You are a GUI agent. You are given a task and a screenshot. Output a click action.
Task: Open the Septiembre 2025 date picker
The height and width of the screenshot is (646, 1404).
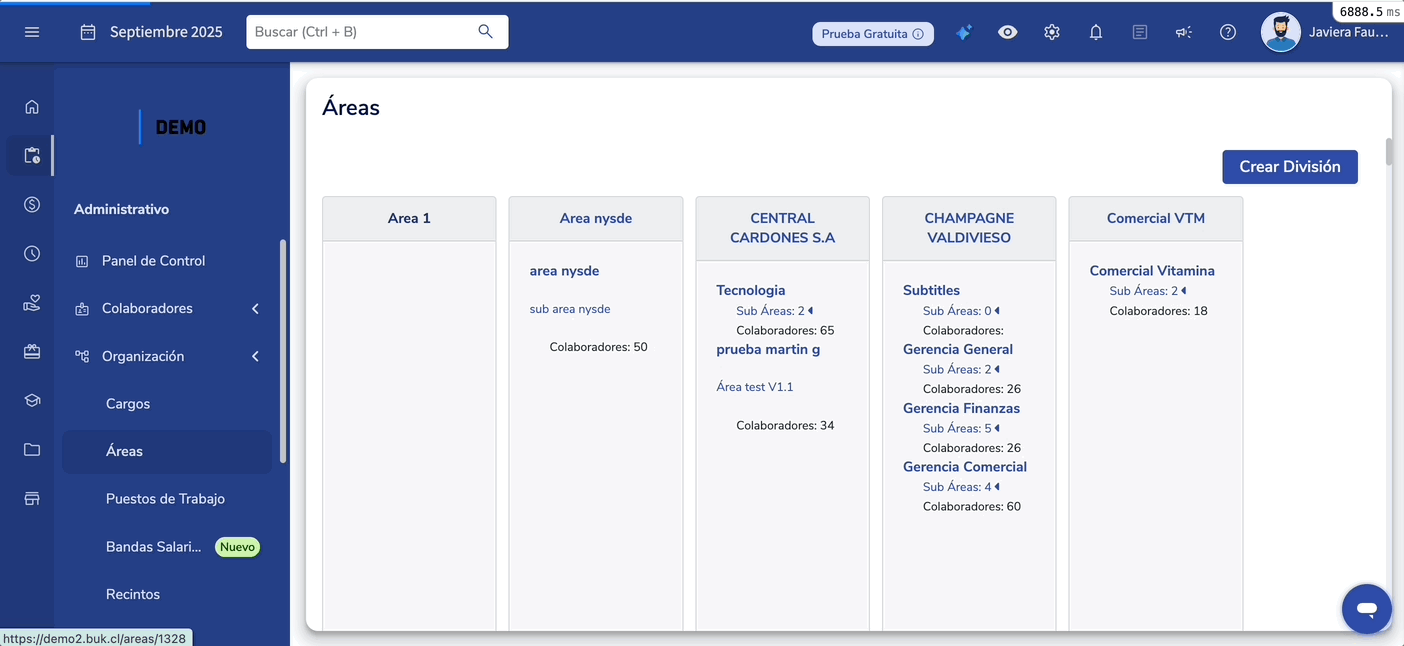(x=152, y=32)
